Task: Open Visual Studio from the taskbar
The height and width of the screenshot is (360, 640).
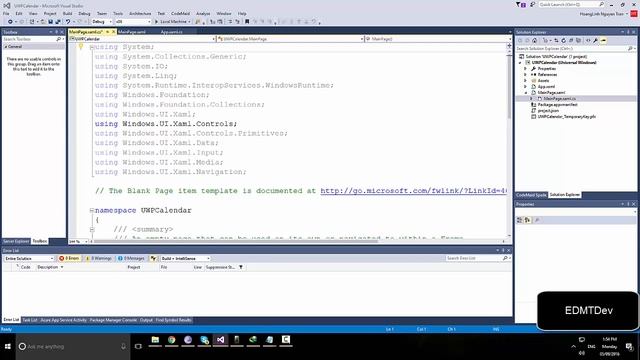Action: 220,340
